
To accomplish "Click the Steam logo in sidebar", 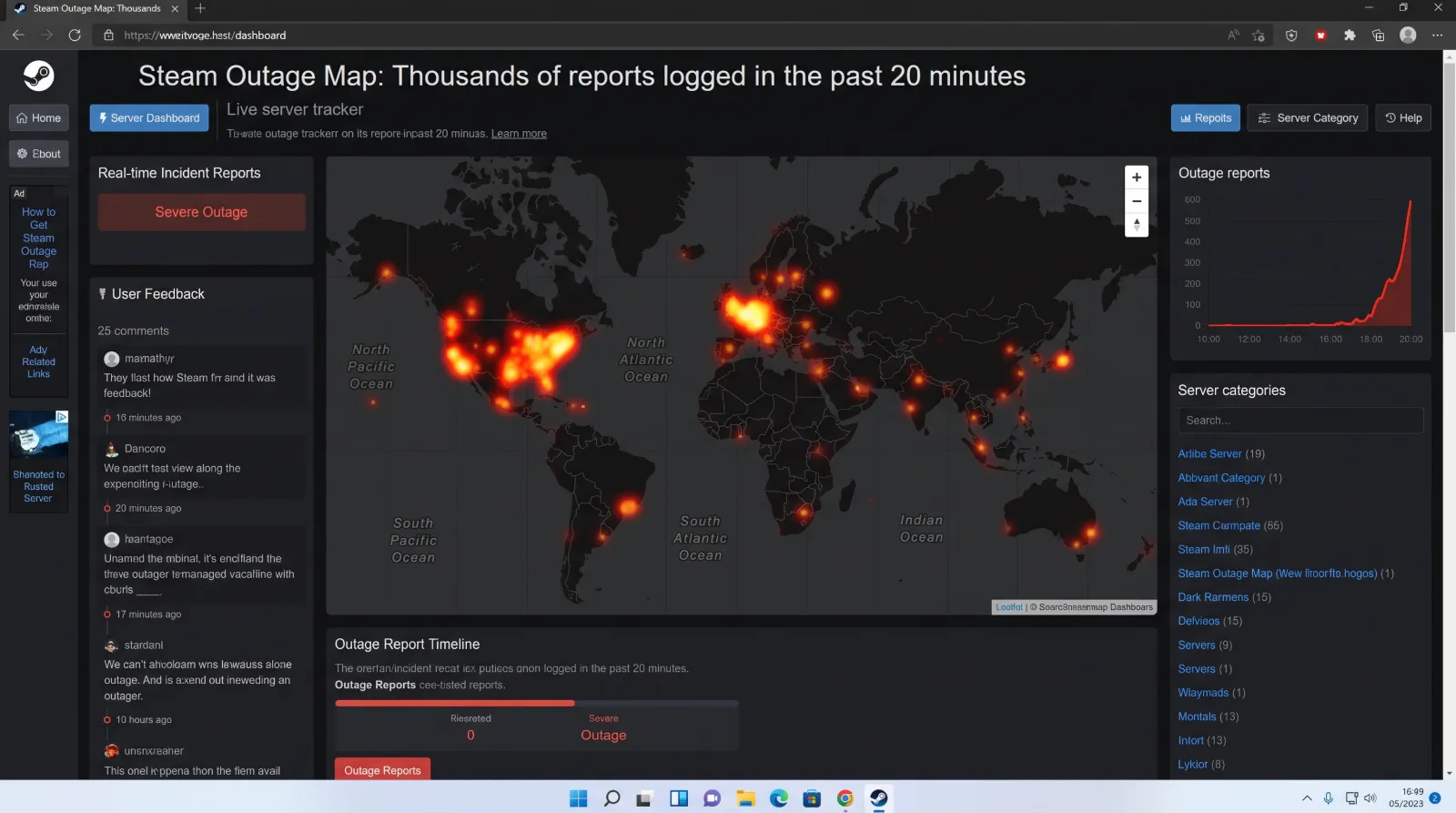I will coord(38,76).
